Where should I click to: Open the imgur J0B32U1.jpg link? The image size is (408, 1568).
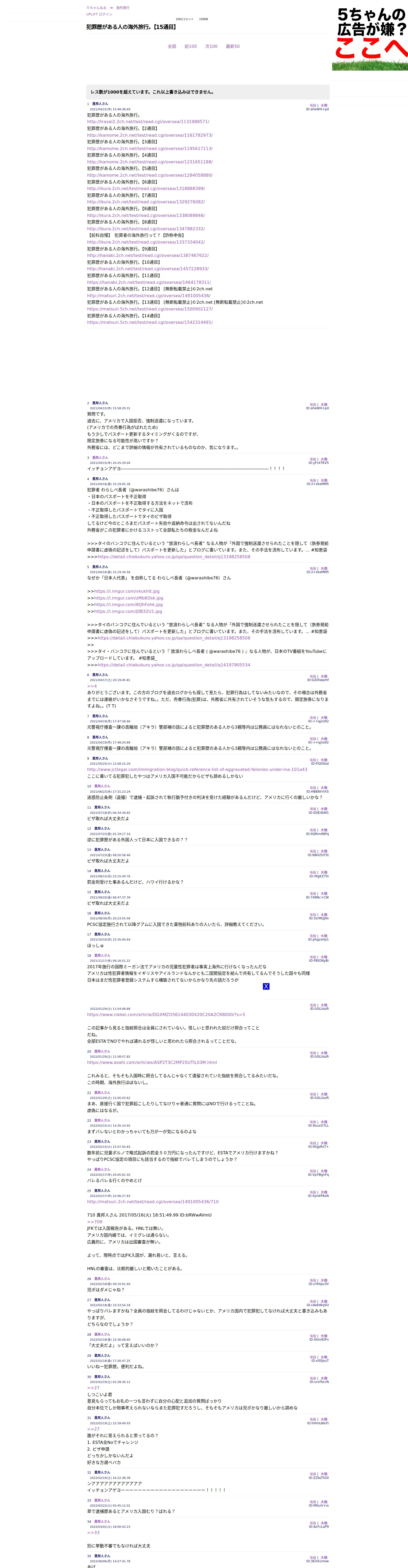tap(128, 611)
